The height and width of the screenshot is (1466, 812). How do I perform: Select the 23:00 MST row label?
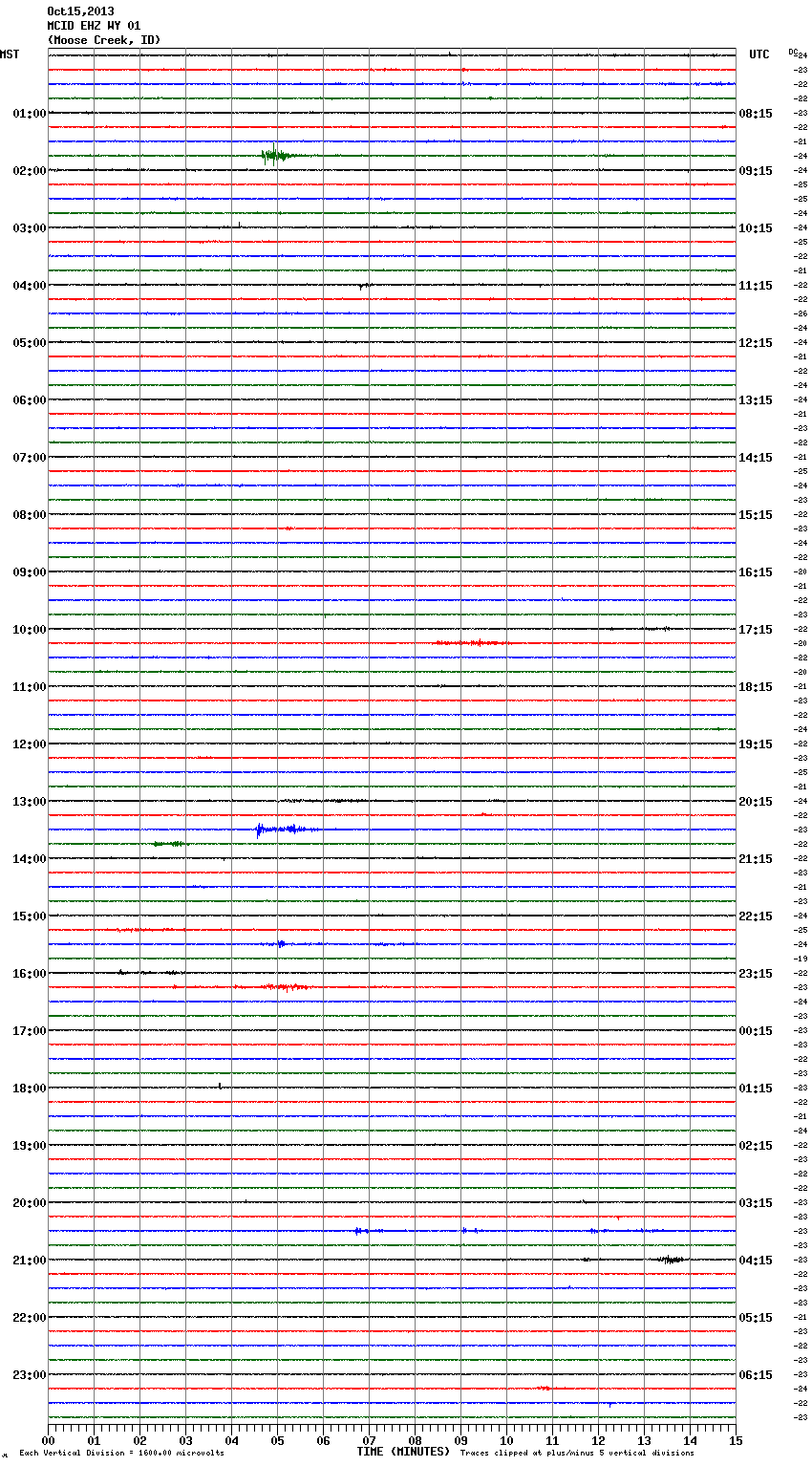pyautogui.click(x=30, y=1375)
